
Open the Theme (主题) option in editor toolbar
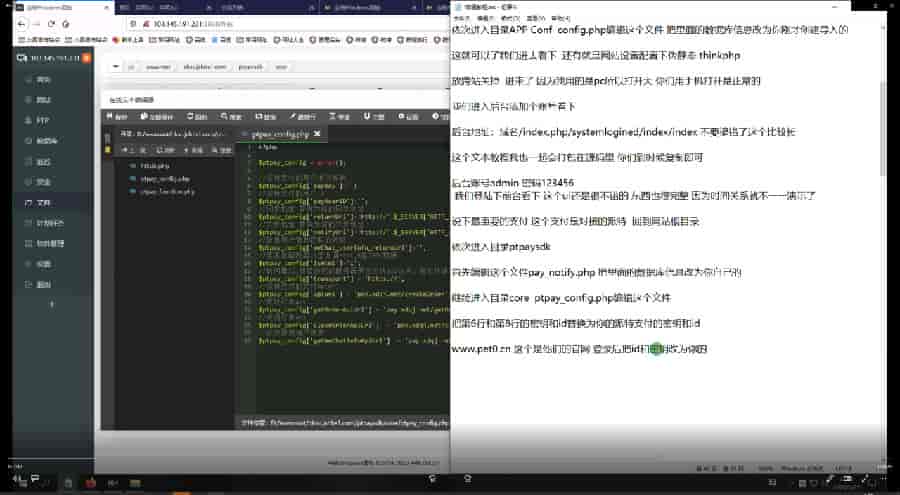(x=374, y=117)
